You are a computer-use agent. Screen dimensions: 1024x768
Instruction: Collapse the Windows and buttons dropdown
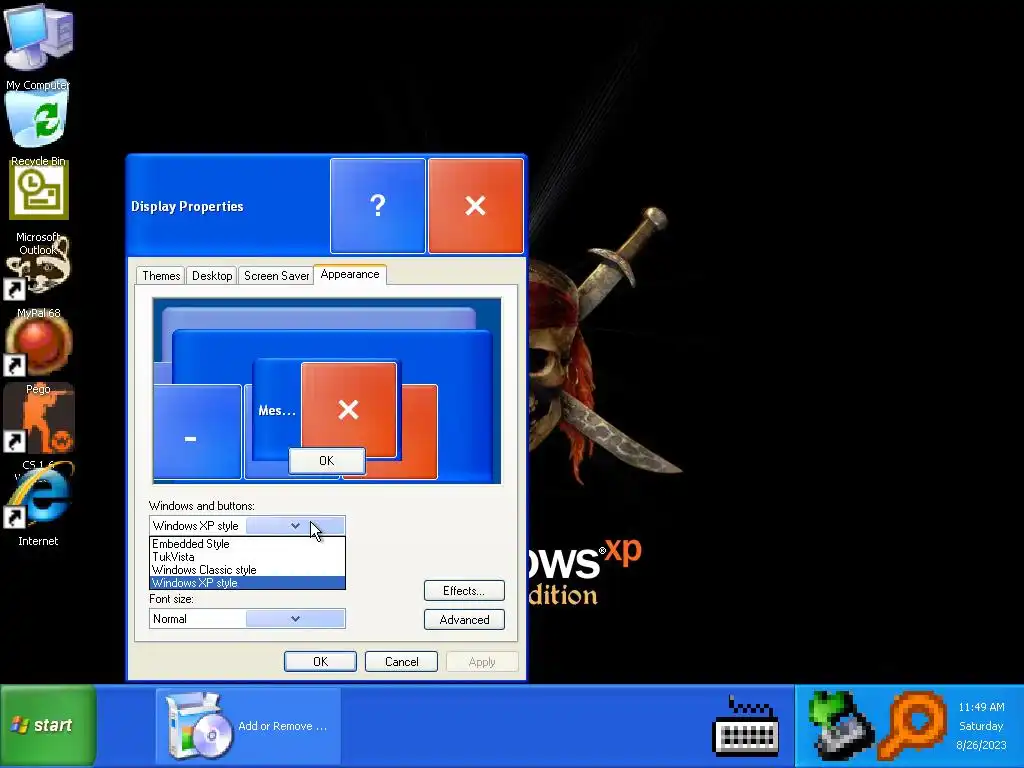pyautogui.click(x=295, y=526)
